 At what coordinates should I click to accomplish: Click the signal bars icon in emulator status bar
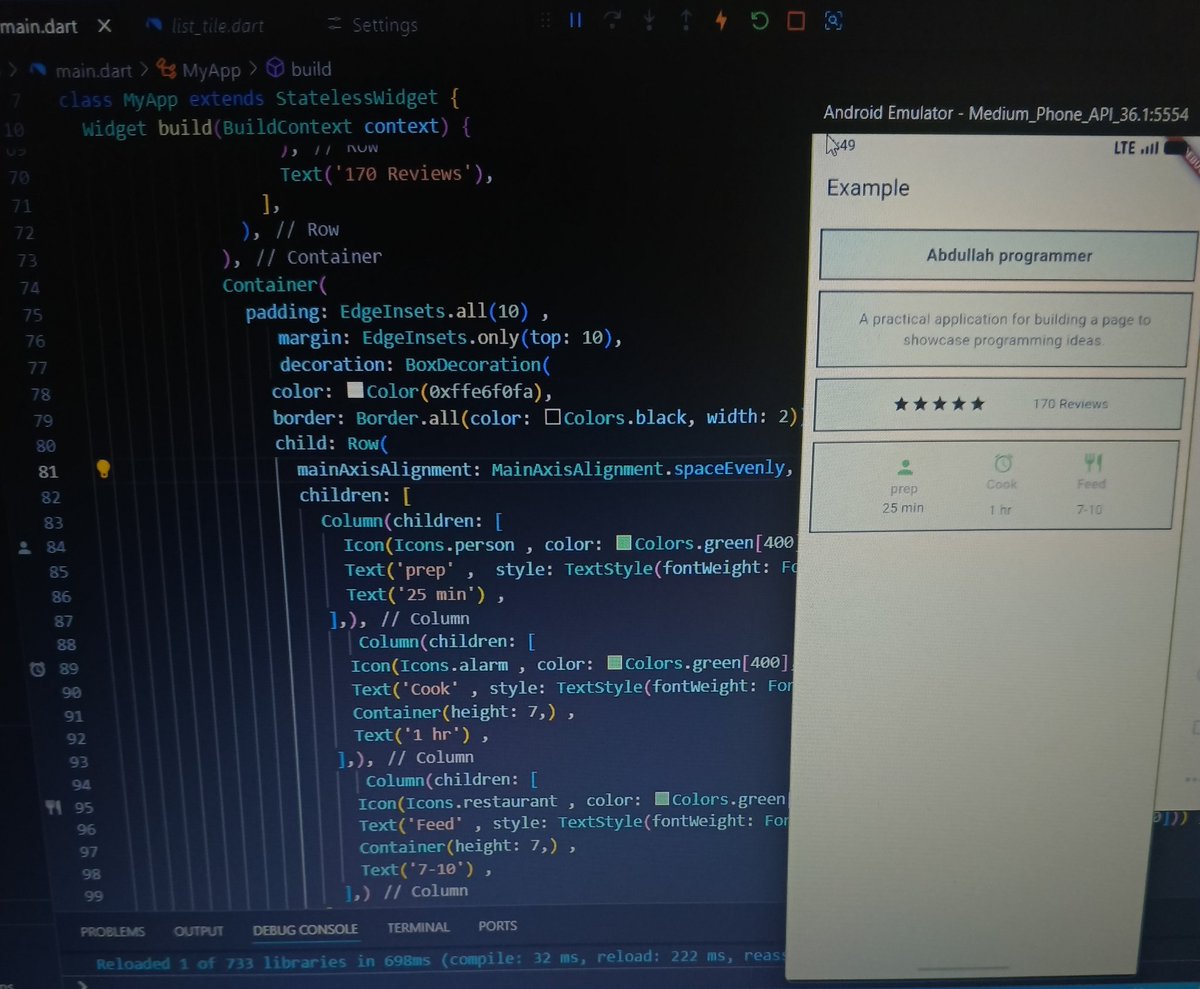pyautogui.click(x=1151, y=148)
